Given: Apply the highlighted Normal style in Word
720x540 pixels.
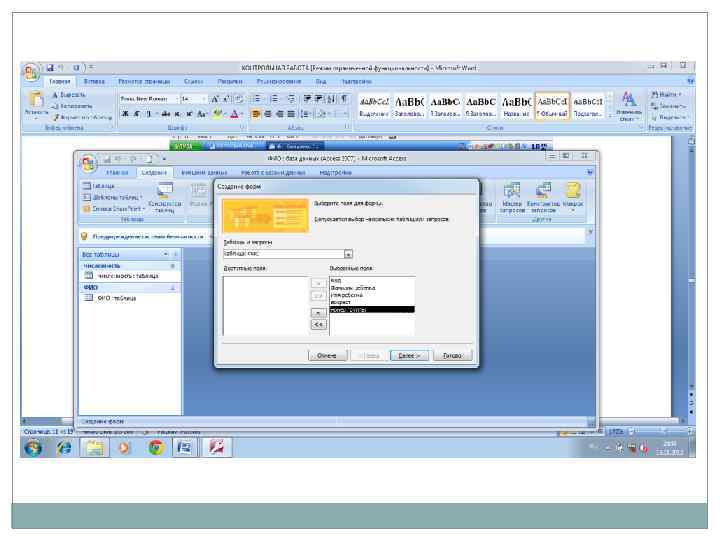Looking at the screenshot, I should pyautogui.click(x=552, y=106).
